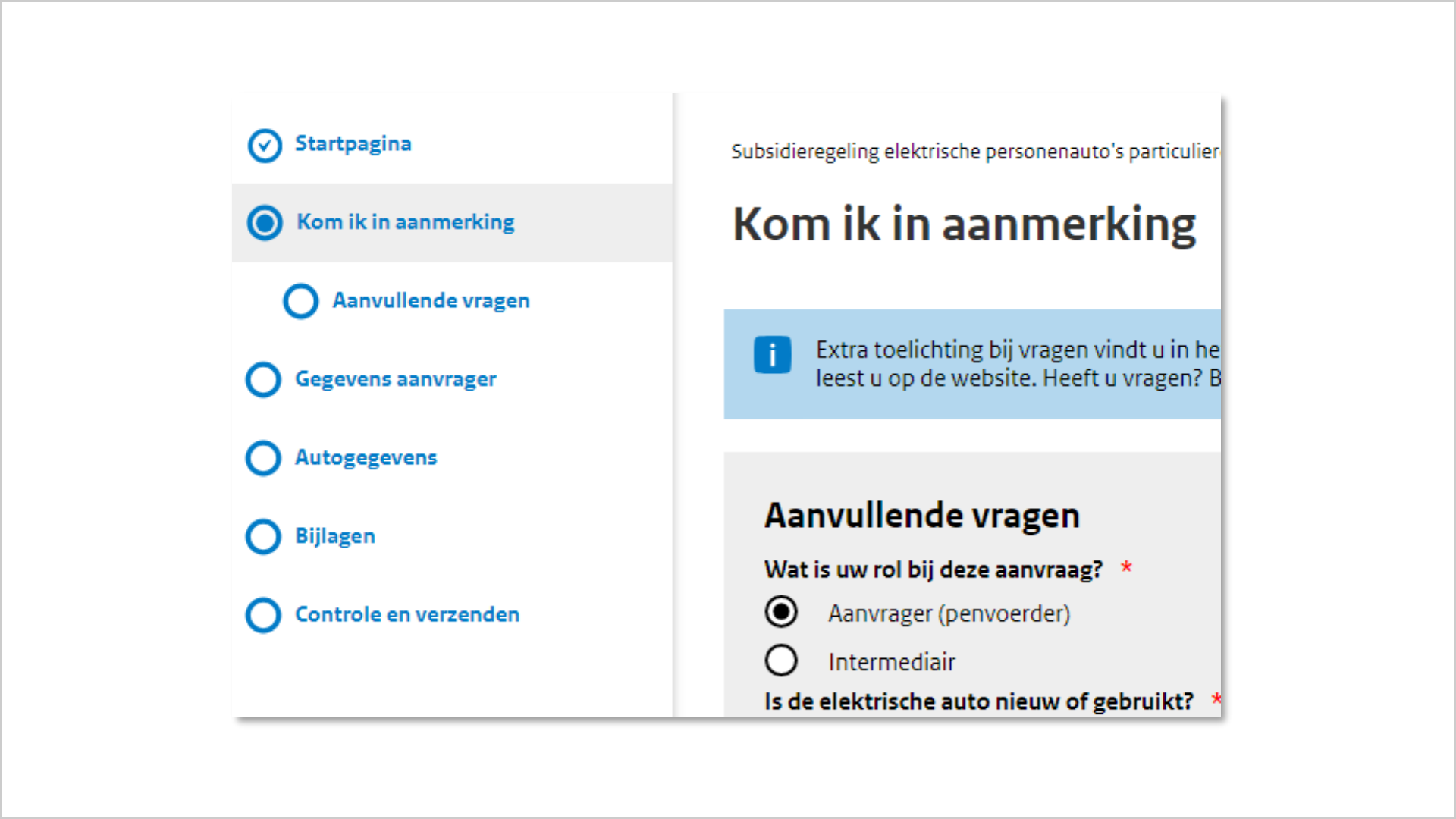This screenshot has height=819, width=1456.
Task: Open the Gegevens aanvrager step
Action: (x=395, y=378)
